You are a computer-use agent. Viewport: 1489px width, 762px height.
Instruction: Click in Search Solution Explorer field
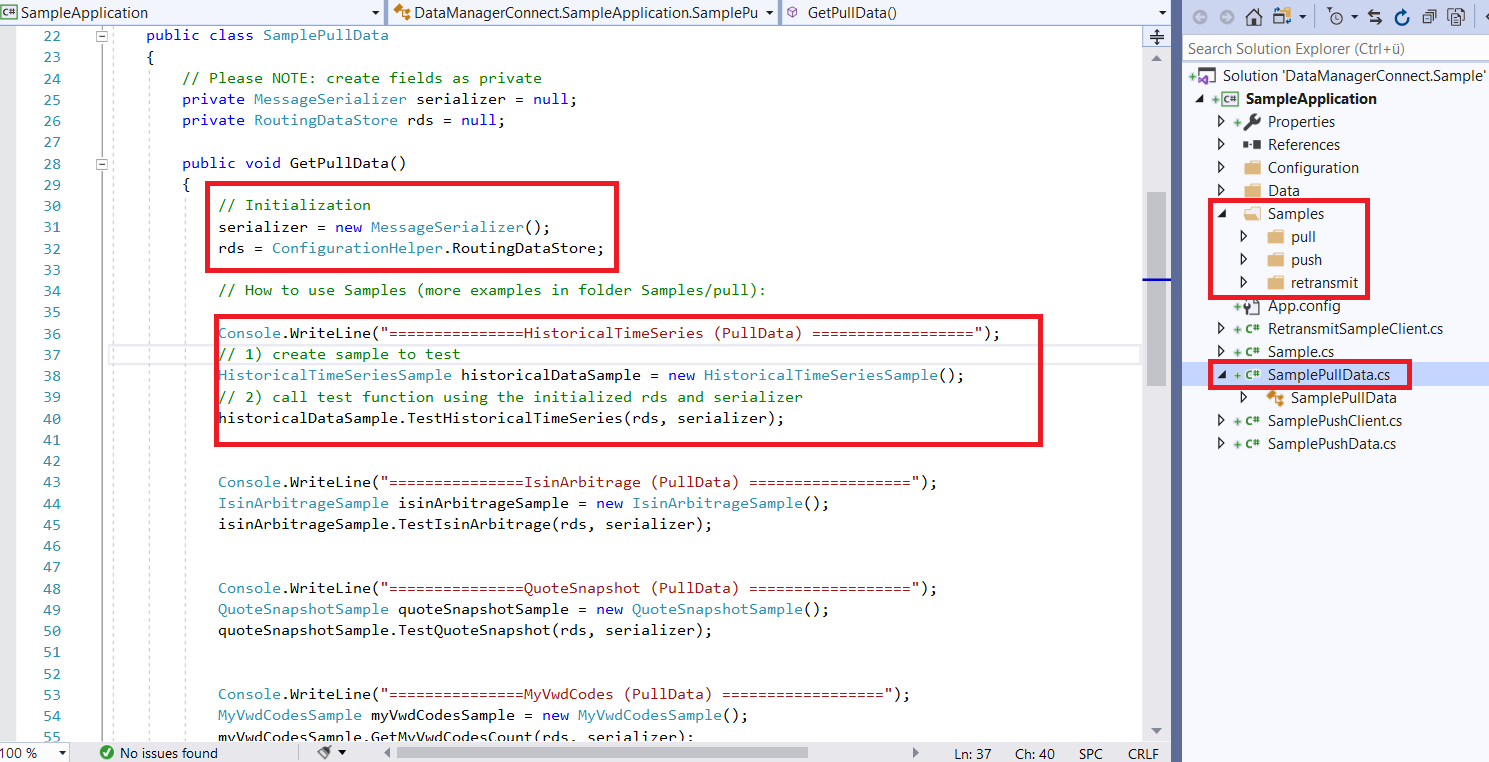point(1330,49)
